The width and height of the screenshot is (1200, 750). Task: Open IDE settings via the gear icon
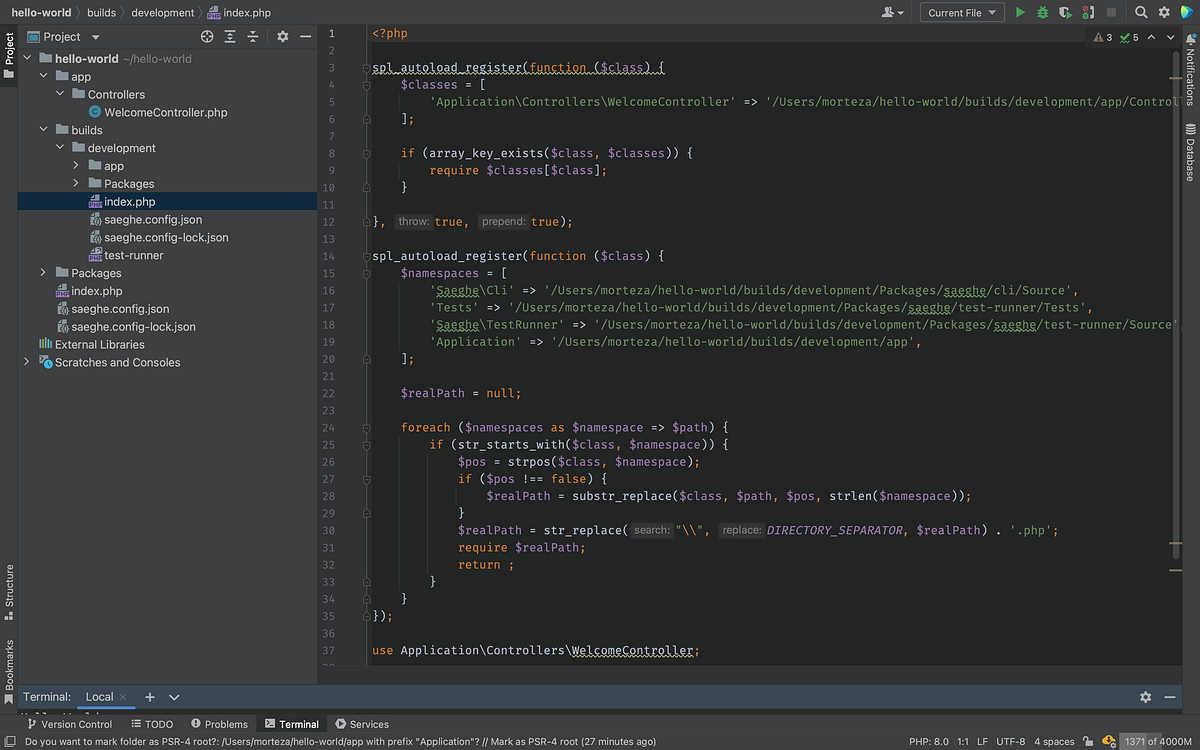coord(1163,11)
